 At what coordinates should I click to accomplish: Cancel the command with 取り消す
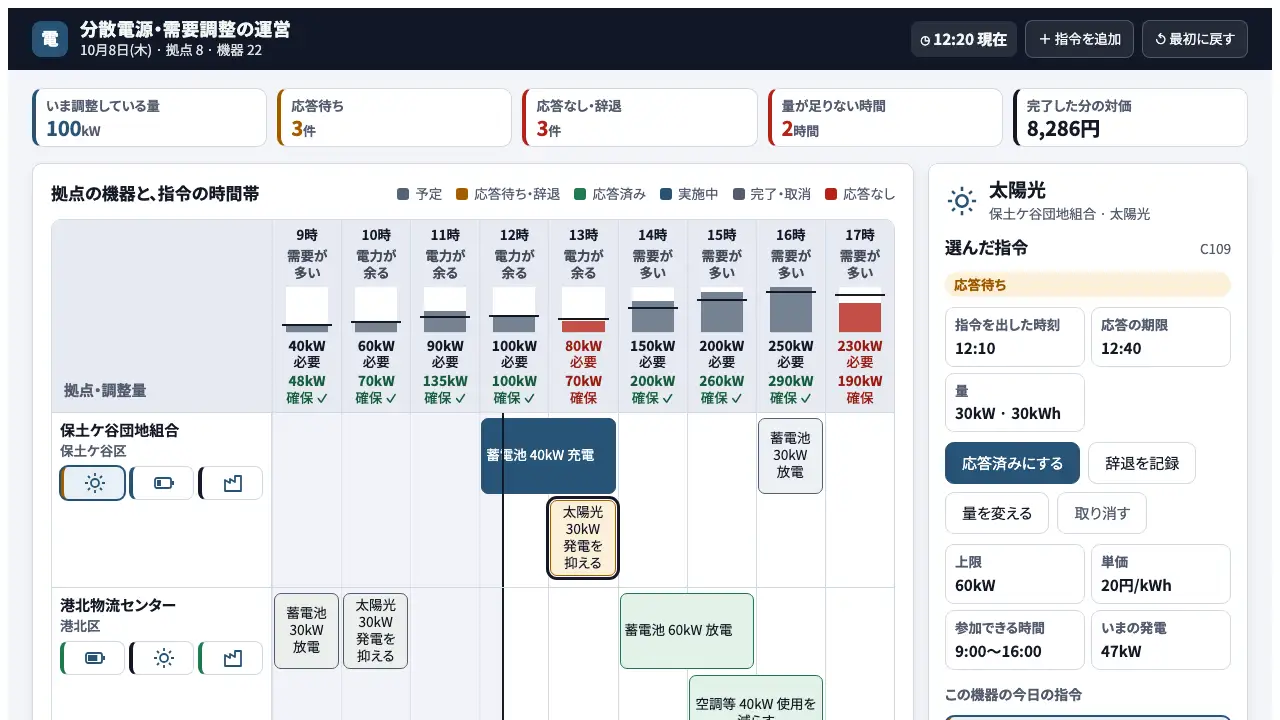[x=1102, y=513]
